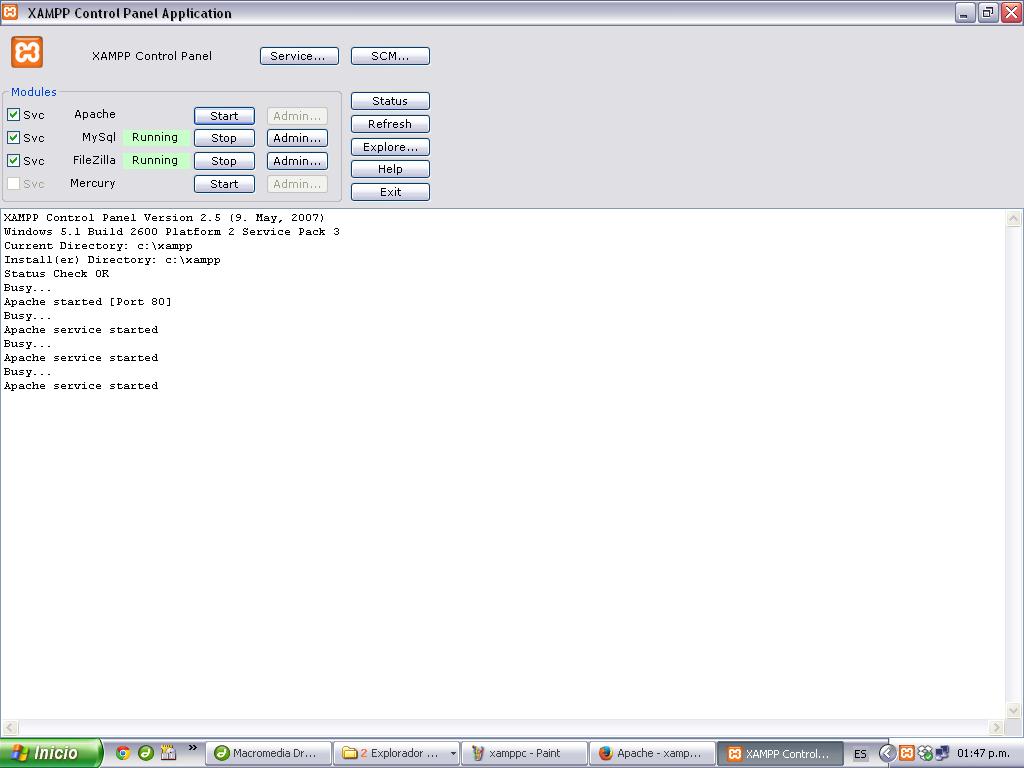This screenshot has height=768, width=1024.
Task: Toggle the Apache Svc checkbox
Action: pyautogui.click(x=13, y=114)
